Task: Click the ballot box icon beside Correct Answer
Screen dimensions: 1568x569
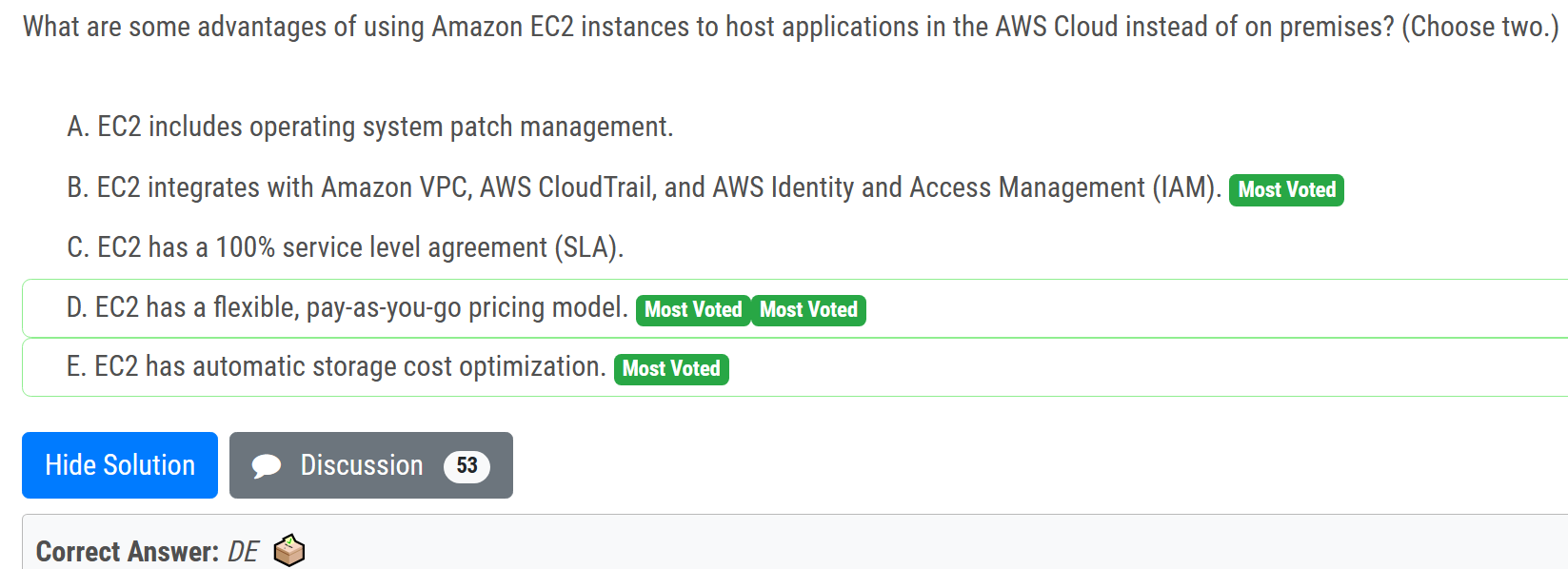Action: pos(288,551)
